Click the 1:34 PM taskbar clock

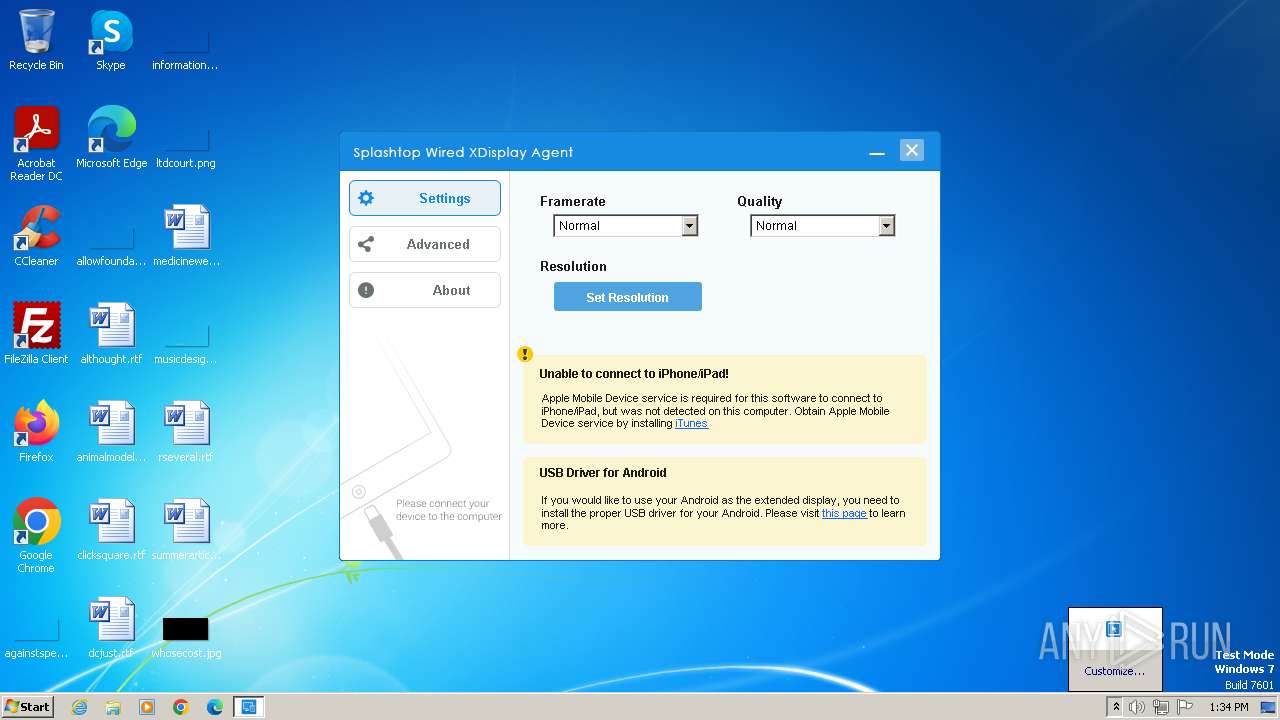click(1228, 707)
